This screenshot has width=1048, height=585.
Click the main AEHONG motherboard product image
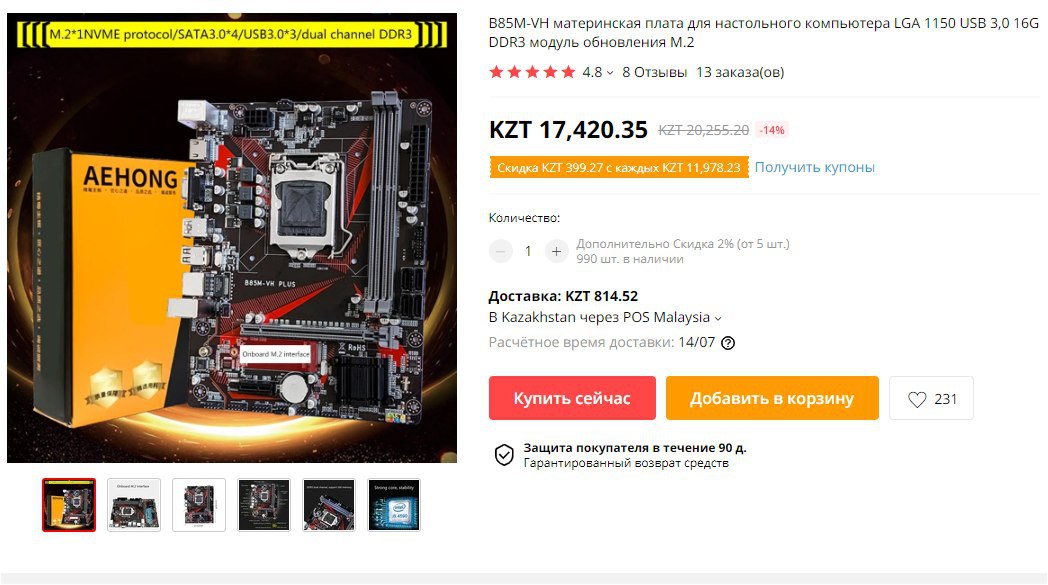[232, 238]
